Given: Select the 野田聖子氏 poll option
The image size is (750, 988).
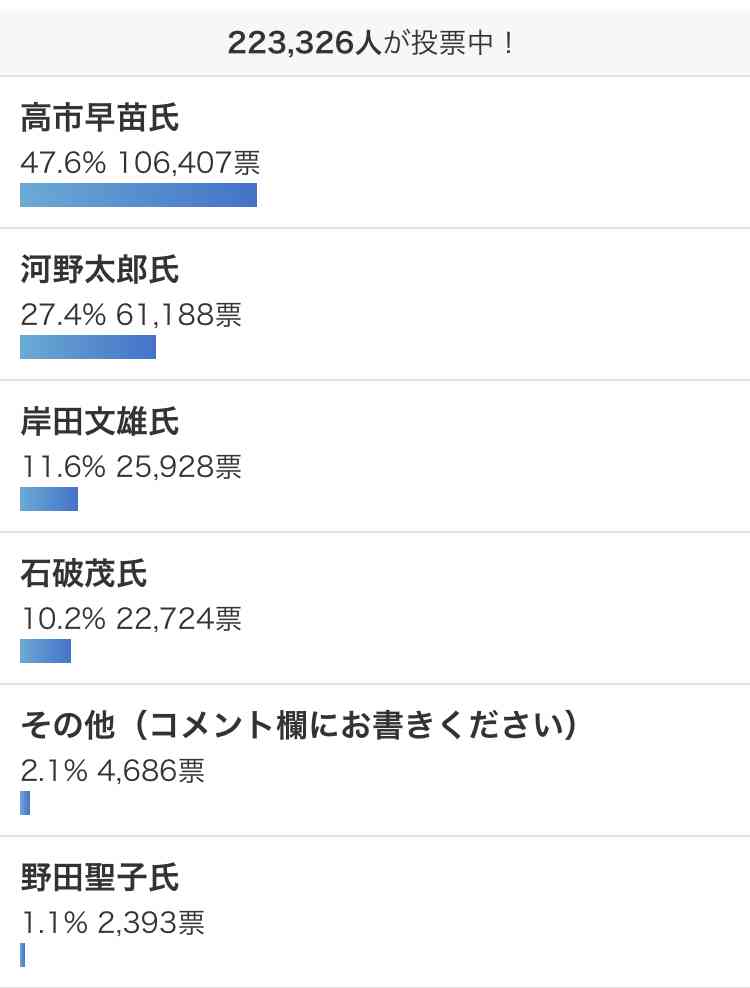Looking at the screenshot, I should (100, 879).
